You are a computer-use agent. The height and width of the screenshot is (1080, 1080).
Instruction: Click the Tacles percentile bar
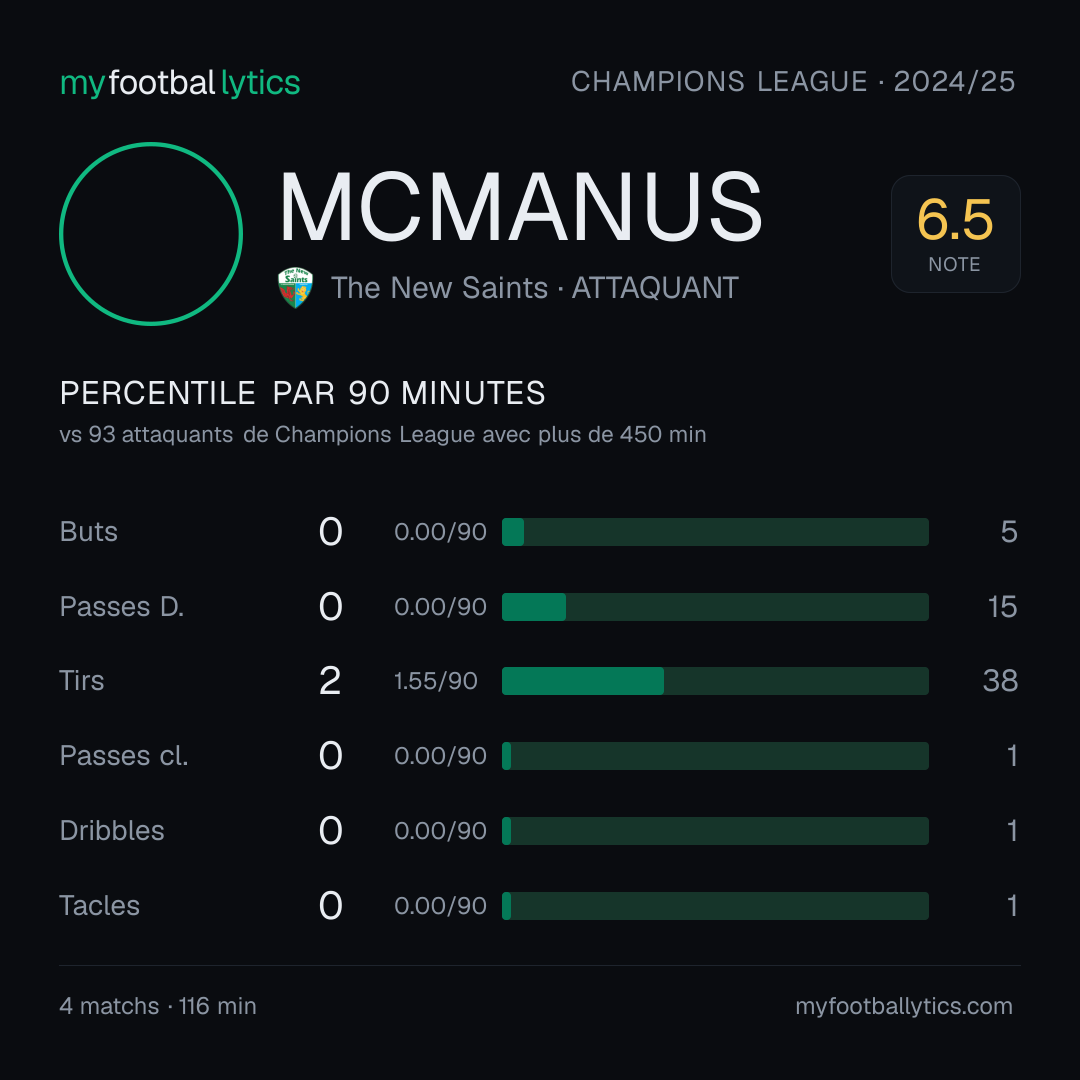tap(715, 906)
